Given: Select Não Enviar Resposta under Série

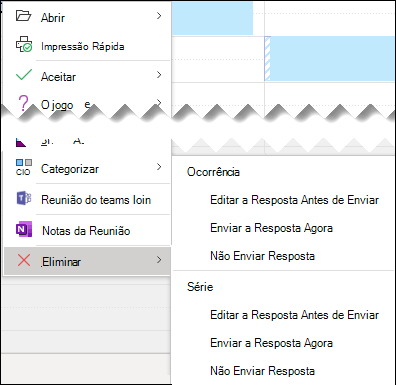Looking at the screenshot, I should tap(262, 371).
